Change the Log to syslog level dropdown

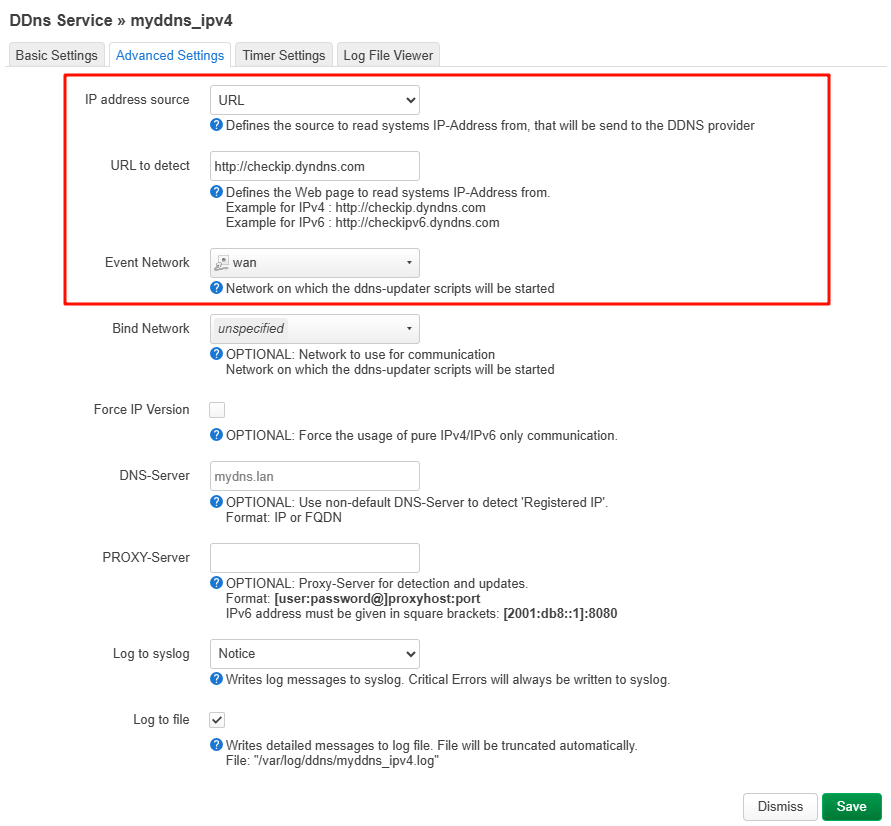point(314,654)
